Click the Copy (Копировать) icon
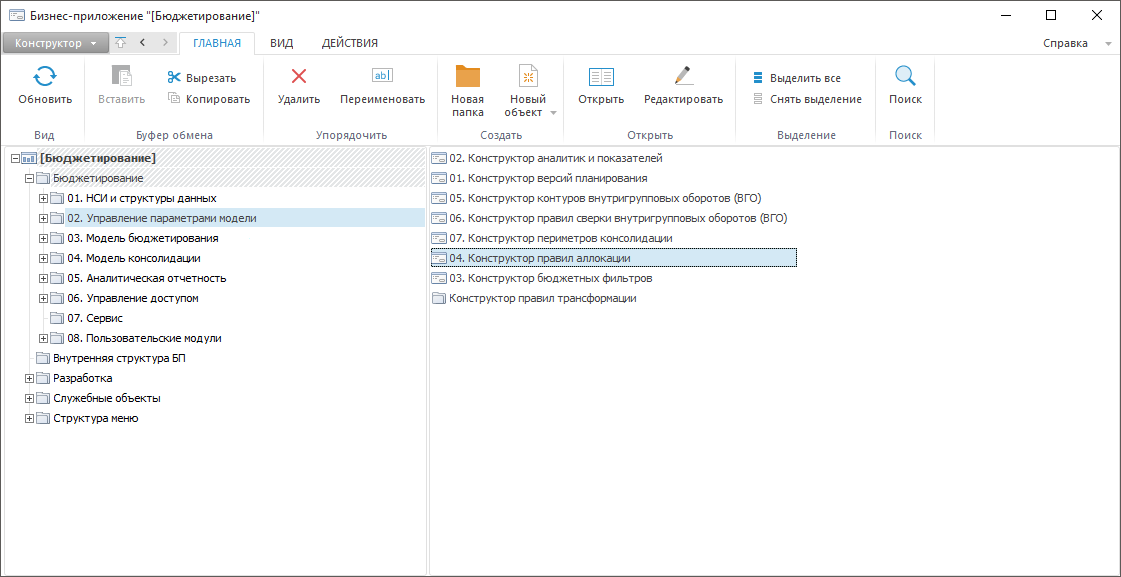The width and height of the screenshot is (1121, 577). point(174,99)
